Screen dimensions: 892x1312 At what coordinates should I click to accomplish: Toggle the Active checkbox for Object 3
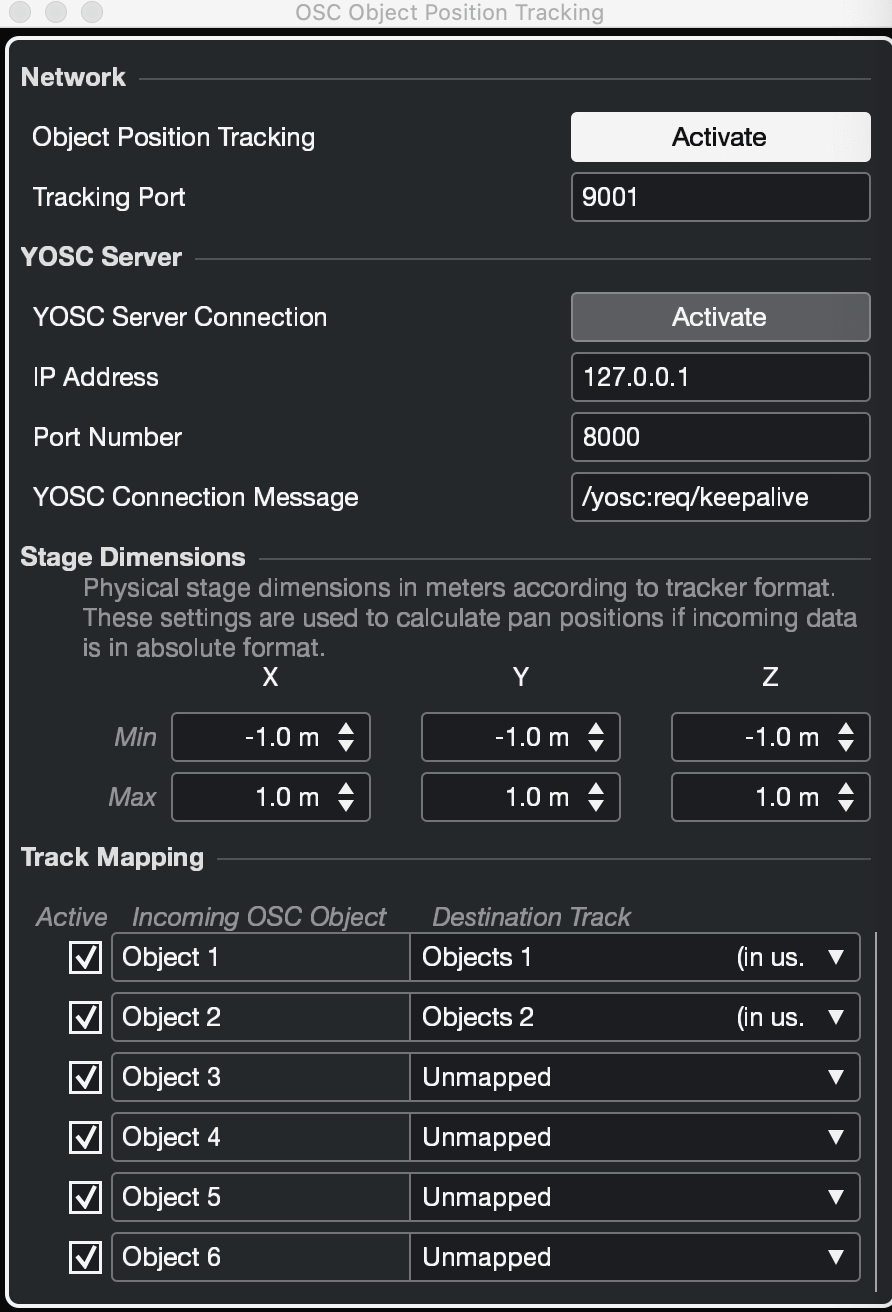click(x=85, y=1077)
